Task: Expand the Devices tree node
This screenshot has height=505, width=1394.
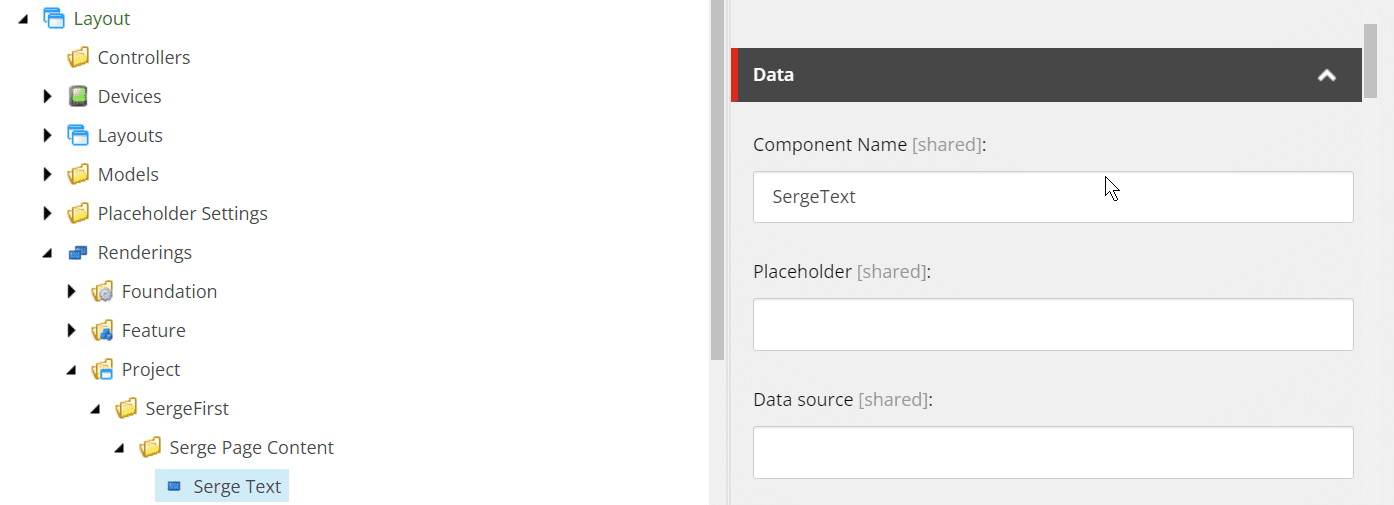Action: (47, 96)
